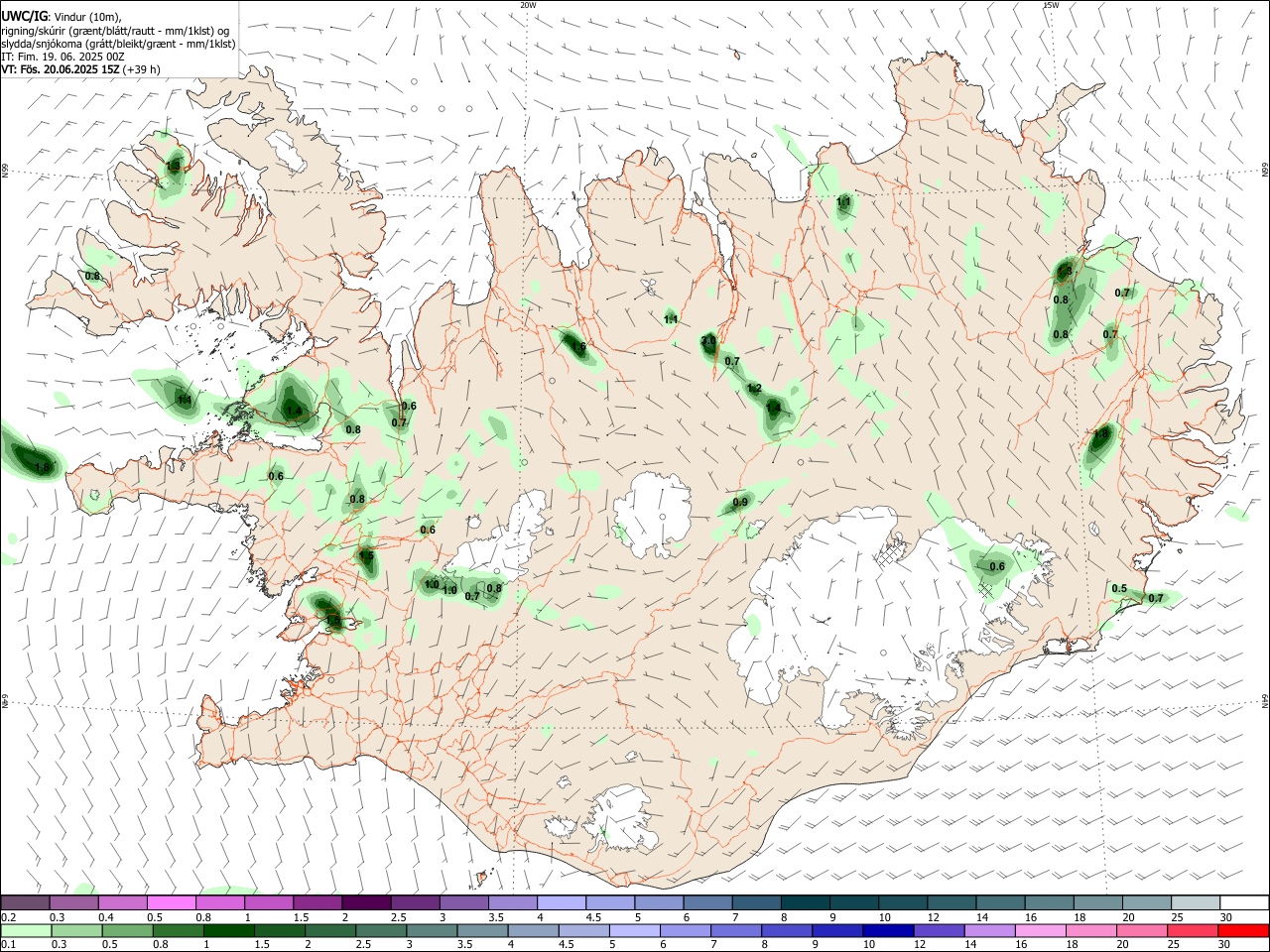The height and width of the screenshot is (952, 1270).
Task: Click the 'slydda/snjókoma' legend description line
Action: click(118, 44)
